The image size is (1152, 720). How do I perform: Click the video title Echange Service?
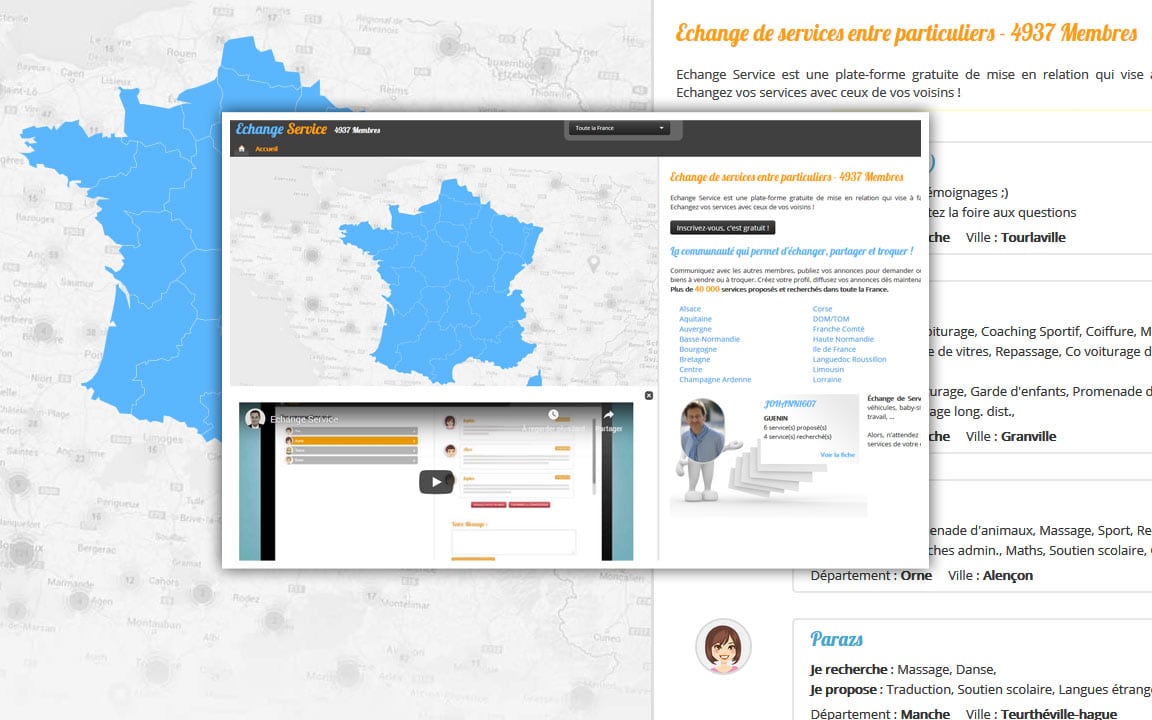[x=304, y=420]
